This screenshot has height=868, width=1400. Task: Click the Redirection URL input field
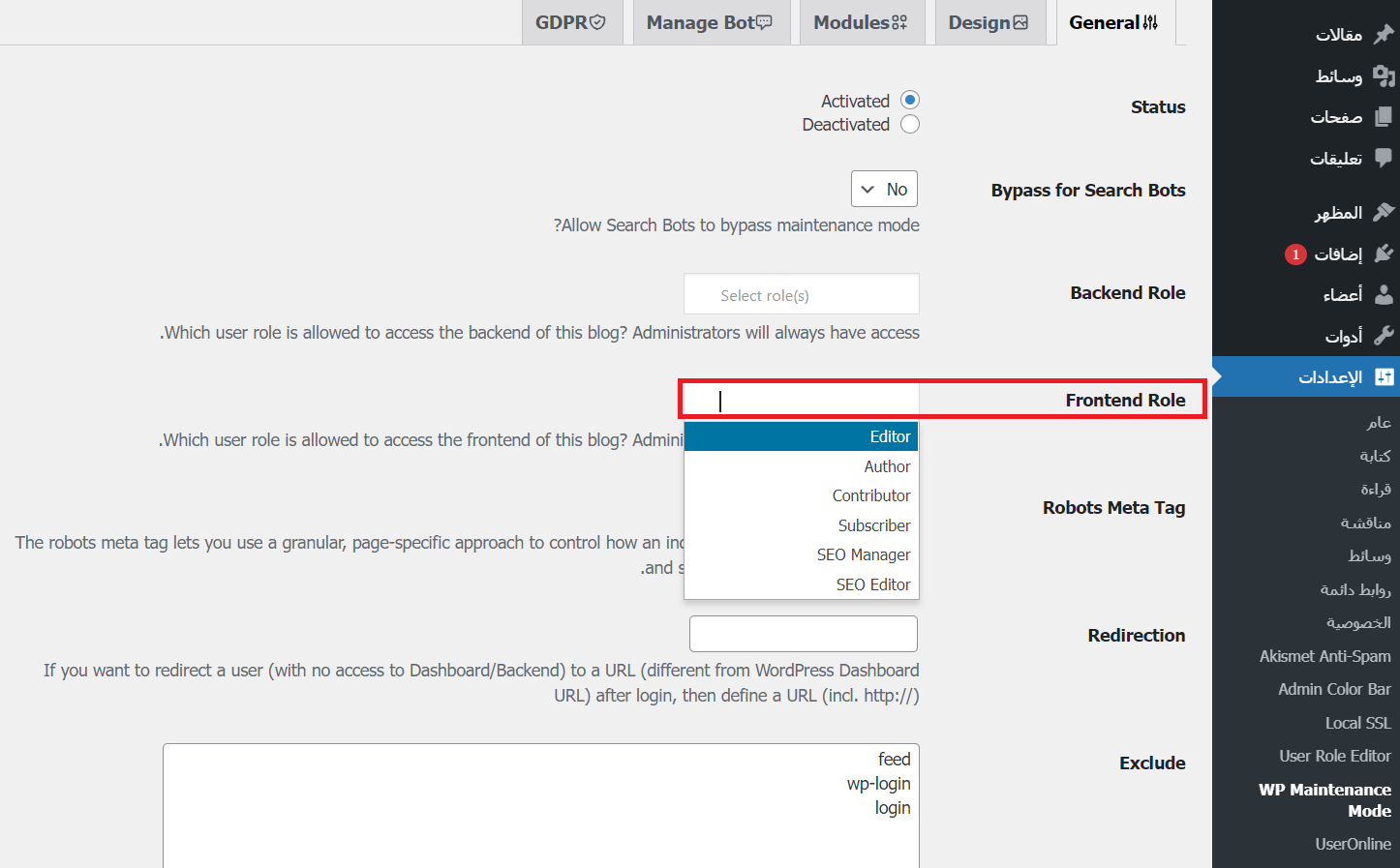click(803, 634)
